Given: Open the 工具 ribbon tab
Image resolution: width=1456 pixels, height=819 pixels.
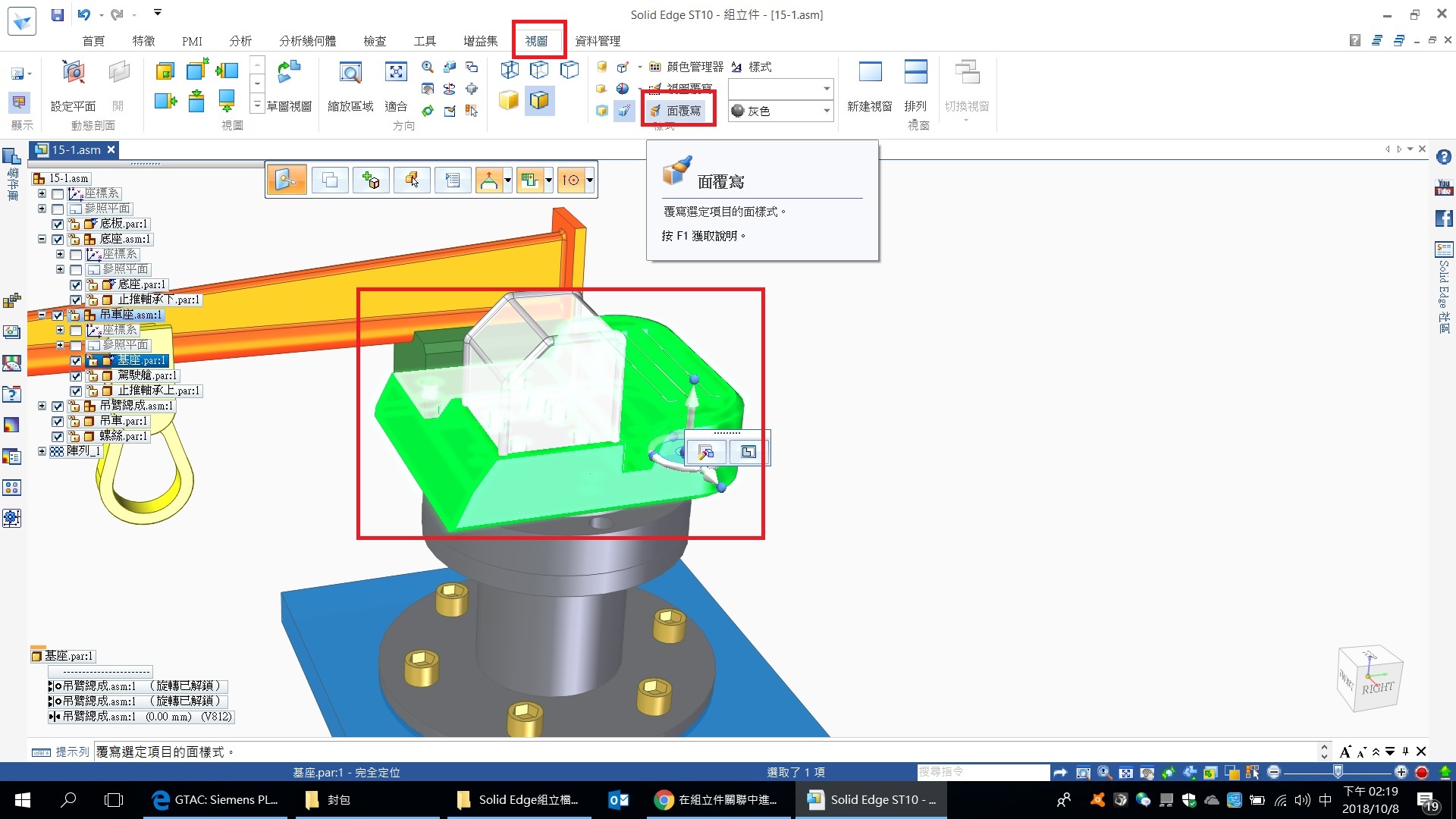Looking at the screenshot, I should [425, 41].
